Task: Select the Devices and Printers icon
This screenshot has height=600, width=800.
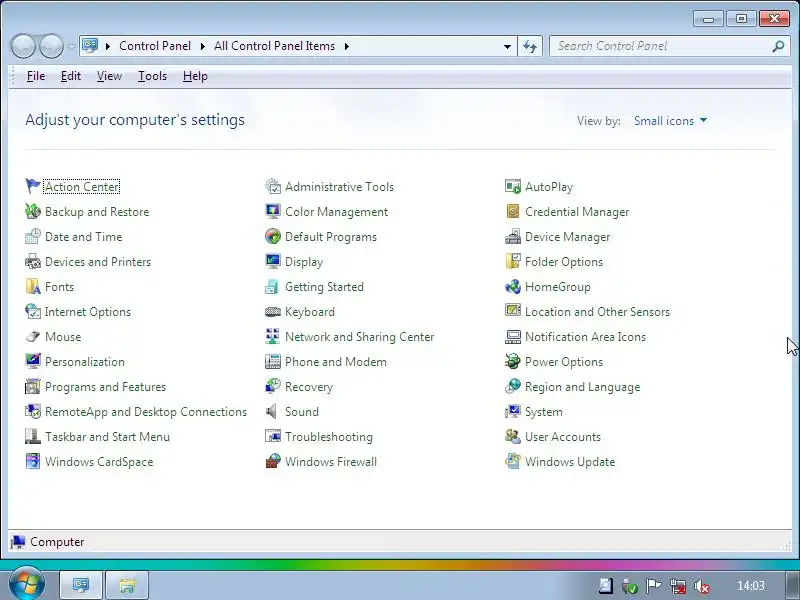Action: click(x=33, y=262)
